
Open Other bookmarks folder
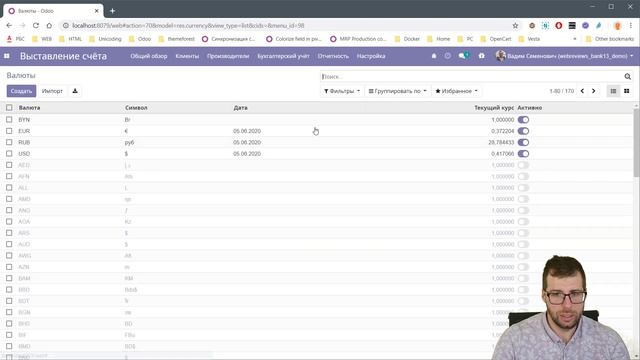click(610, 39)
